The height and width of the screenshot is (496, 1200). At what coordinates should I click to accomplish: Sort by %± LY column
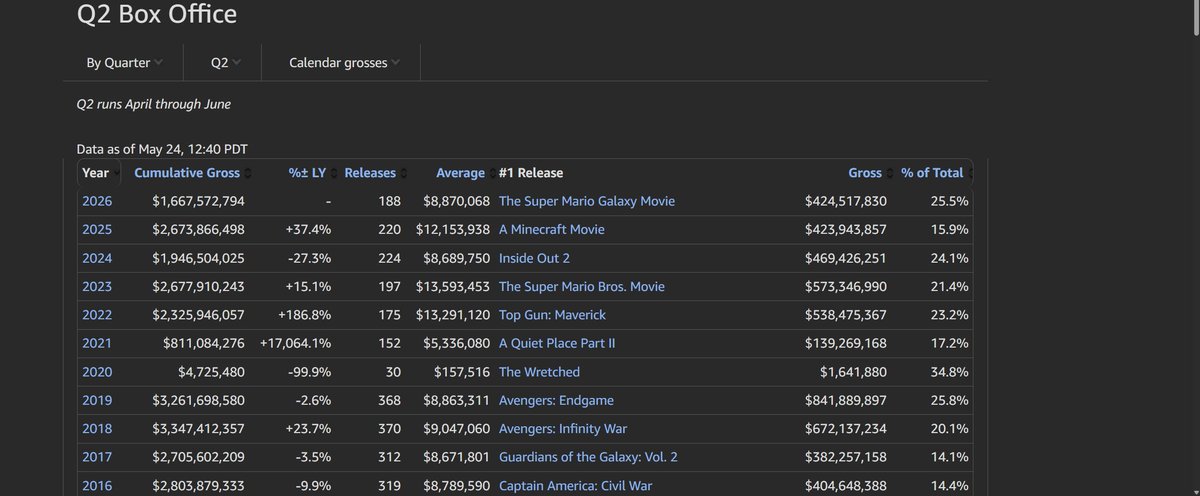coord(313,173)
